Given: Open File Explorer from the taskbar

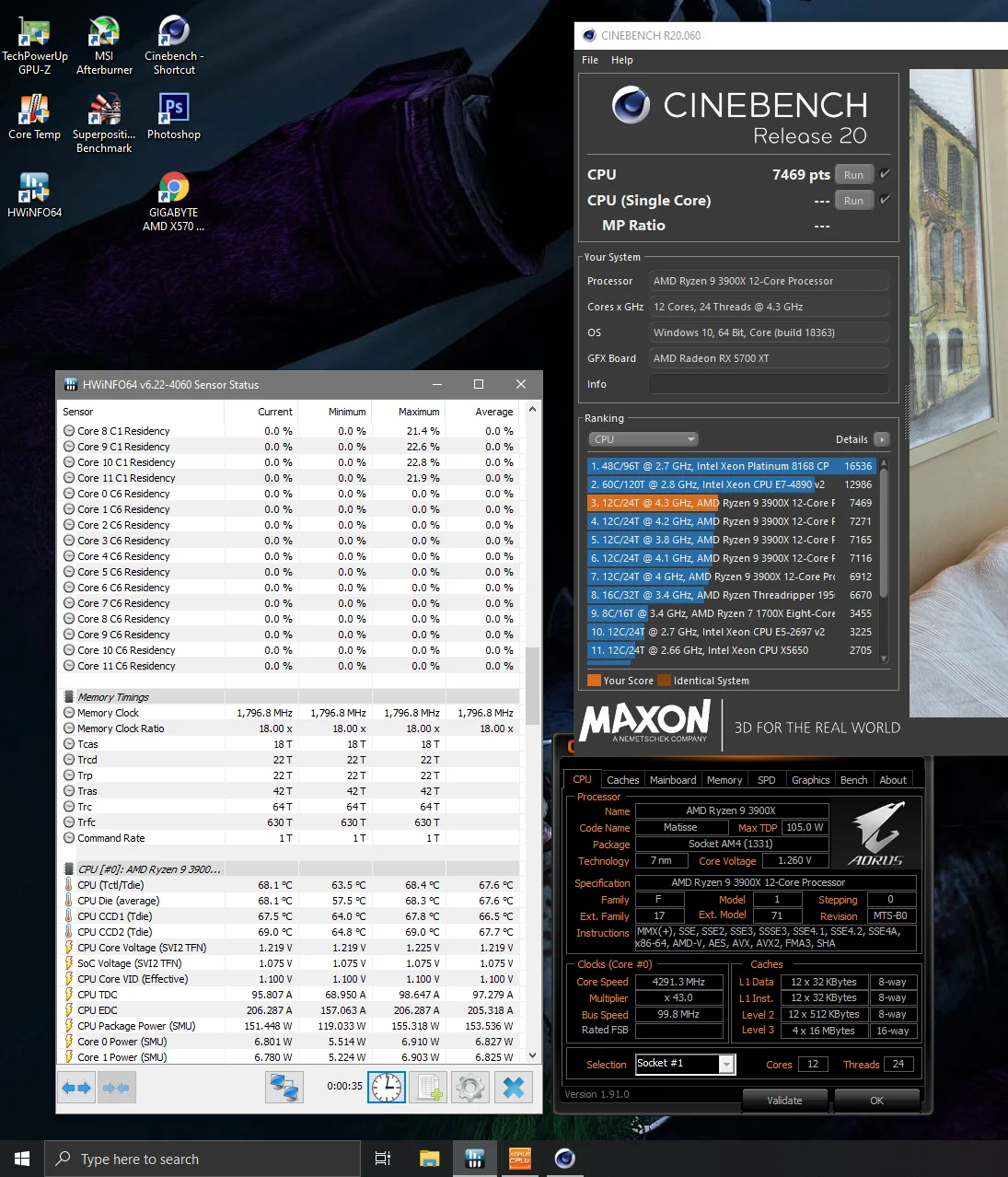Looking at the screenshot, I should [x=429, y=1159].
